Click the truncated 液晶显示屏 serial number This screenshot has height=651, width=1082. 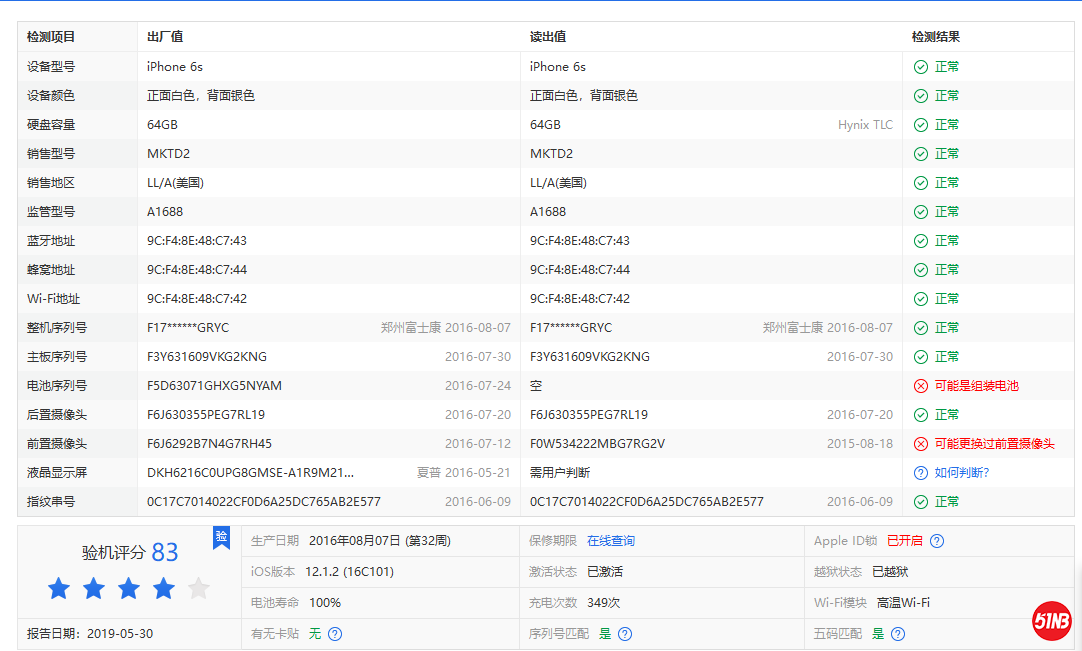pos(250,473)
